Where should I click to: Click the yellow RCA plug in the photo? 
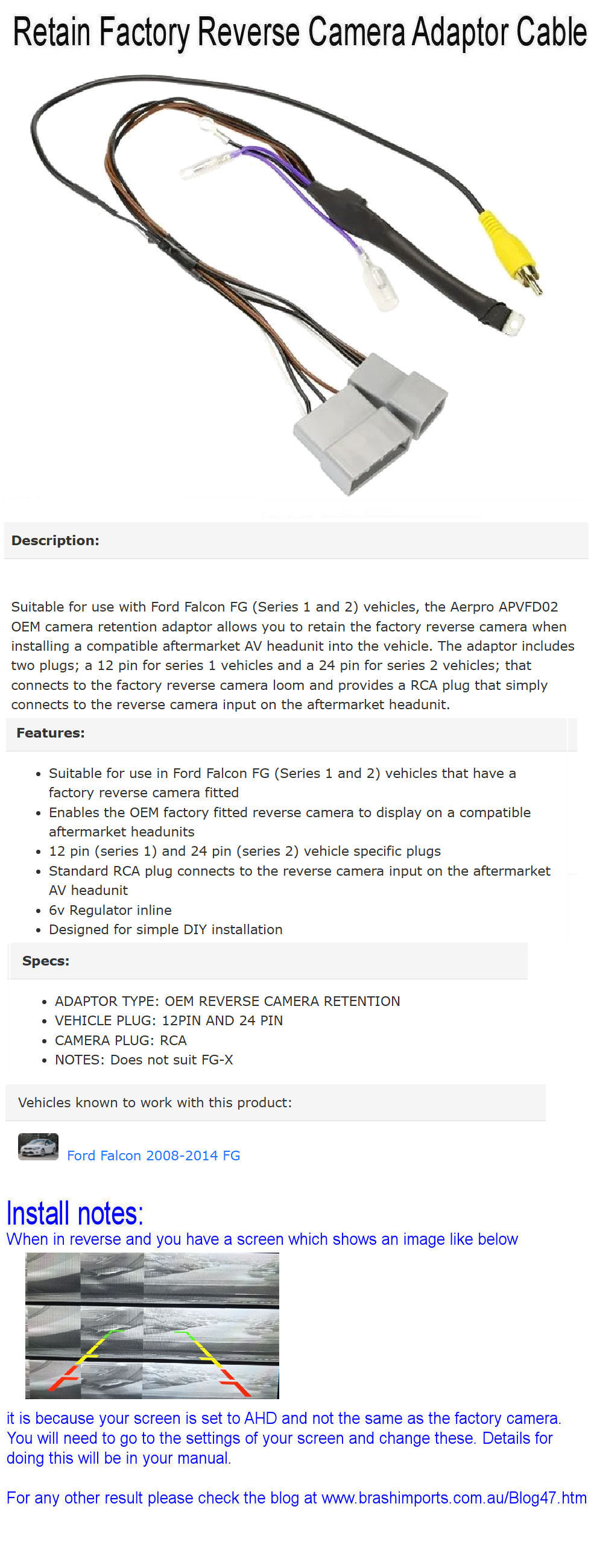click(510, 251)
